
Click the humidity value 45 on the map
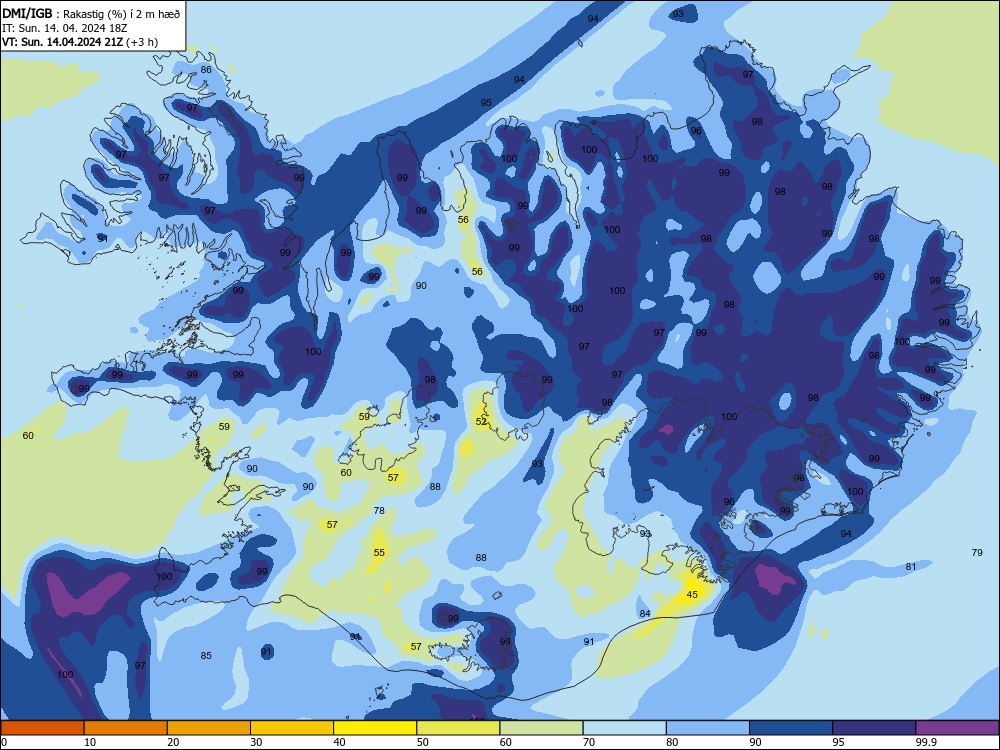[x=692, y=594]
